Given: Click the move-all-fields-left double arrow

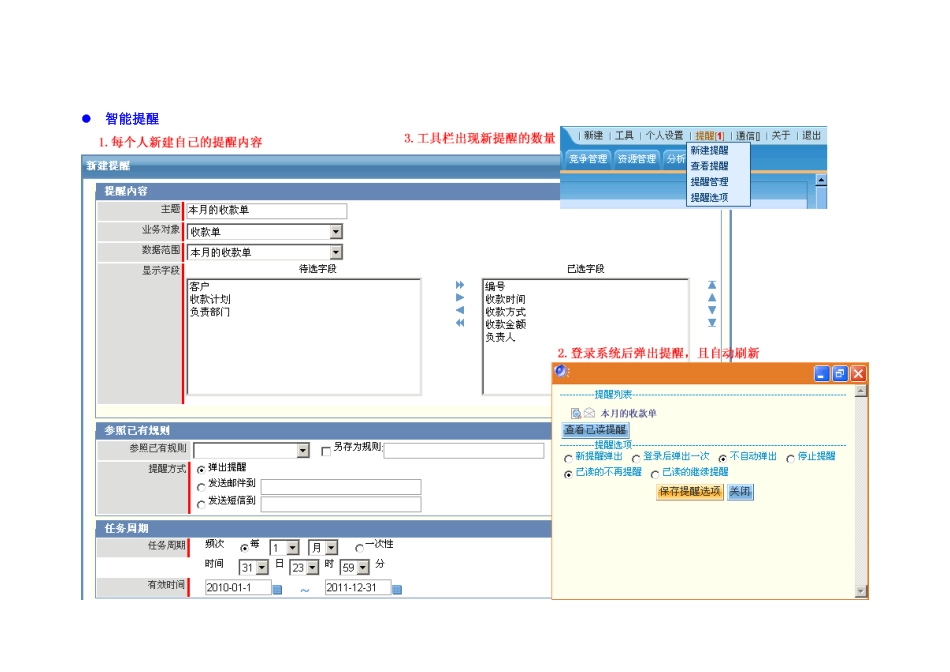Looking at the screenshot, I should tap(460, 323).
